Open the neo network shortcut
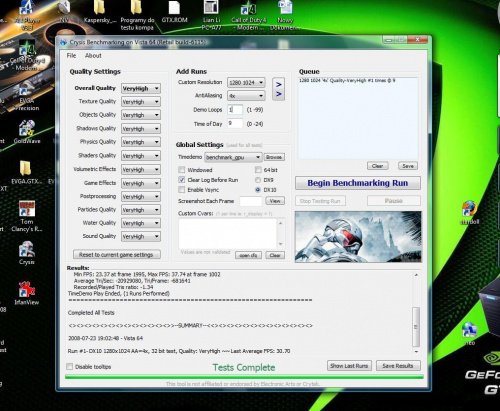 coord(470,333)
